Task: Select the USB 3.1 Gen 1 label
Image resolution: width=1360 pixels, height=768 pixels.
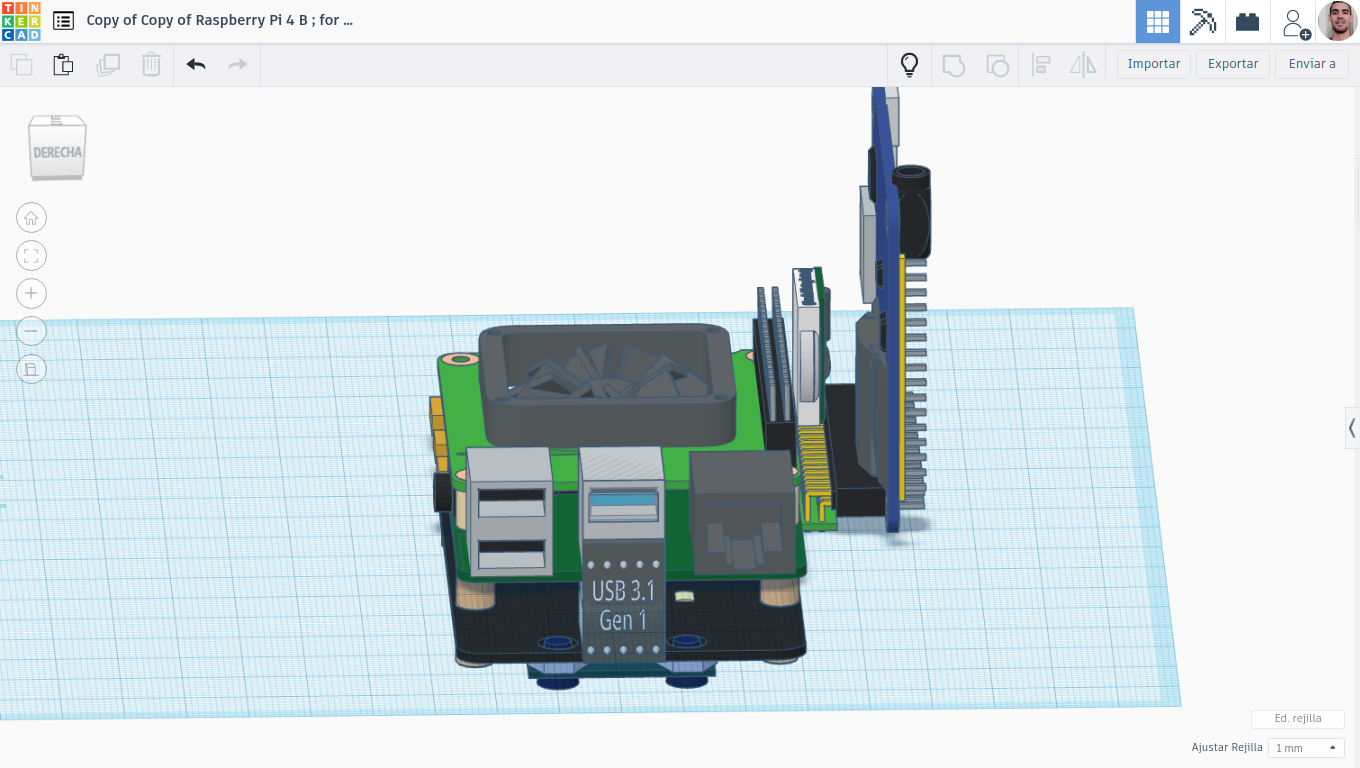Action: point(623,604)
